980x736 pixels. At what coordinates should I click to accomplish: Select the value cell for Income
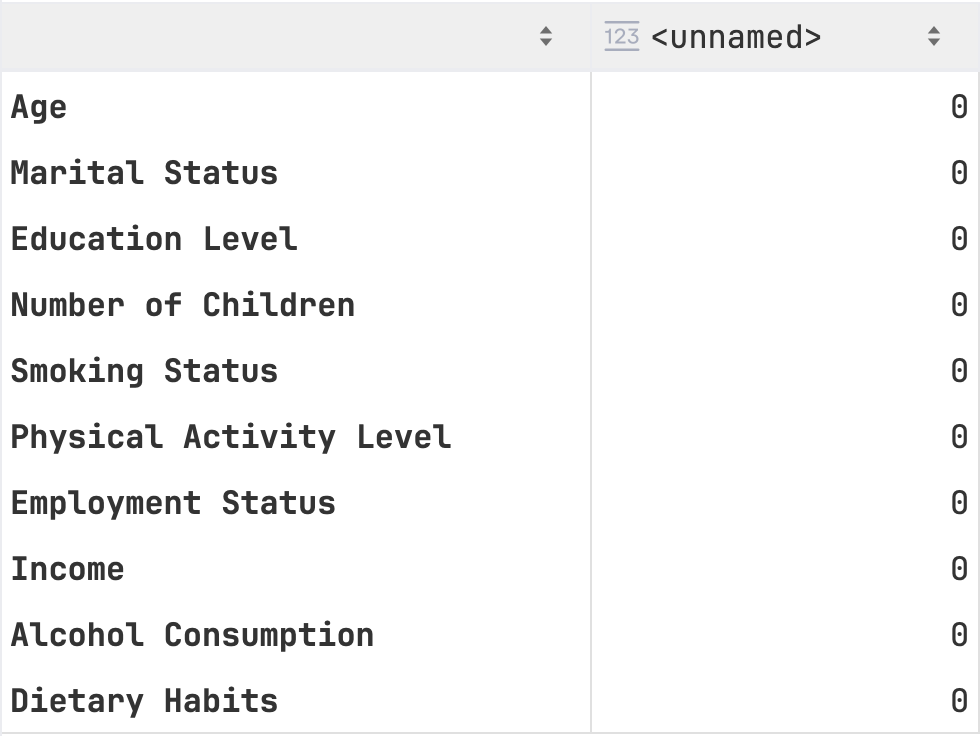(785, 569)
